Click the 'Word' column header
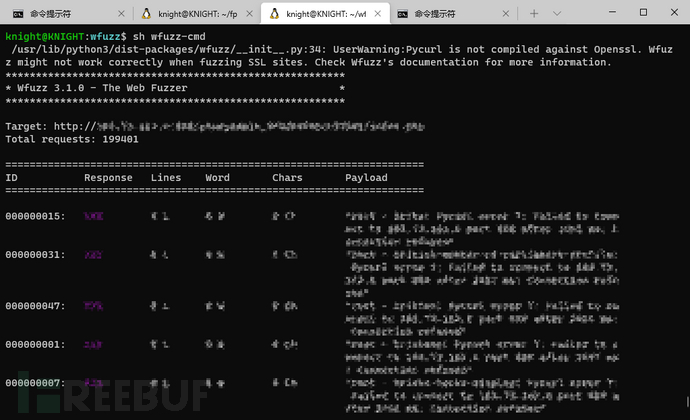Image resolution: width=690 pixels, height=420 pixels. (217, 178)
